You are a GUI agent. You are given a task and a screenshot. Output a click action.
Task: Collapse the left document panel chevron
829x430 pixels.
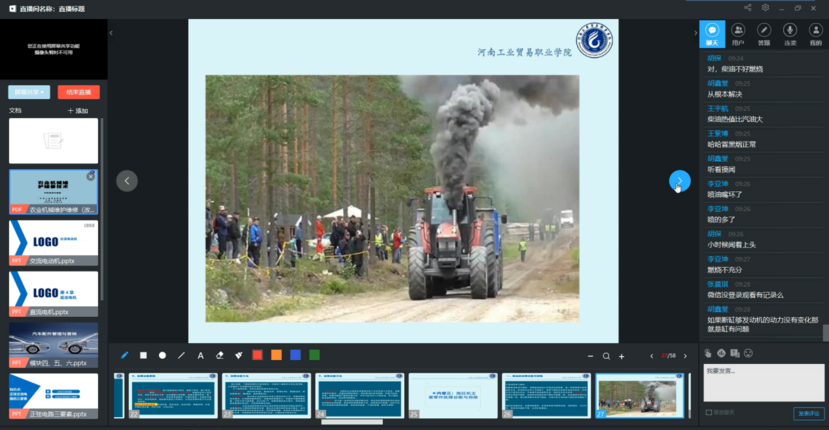pyautogui.click(x=111, y=33)
